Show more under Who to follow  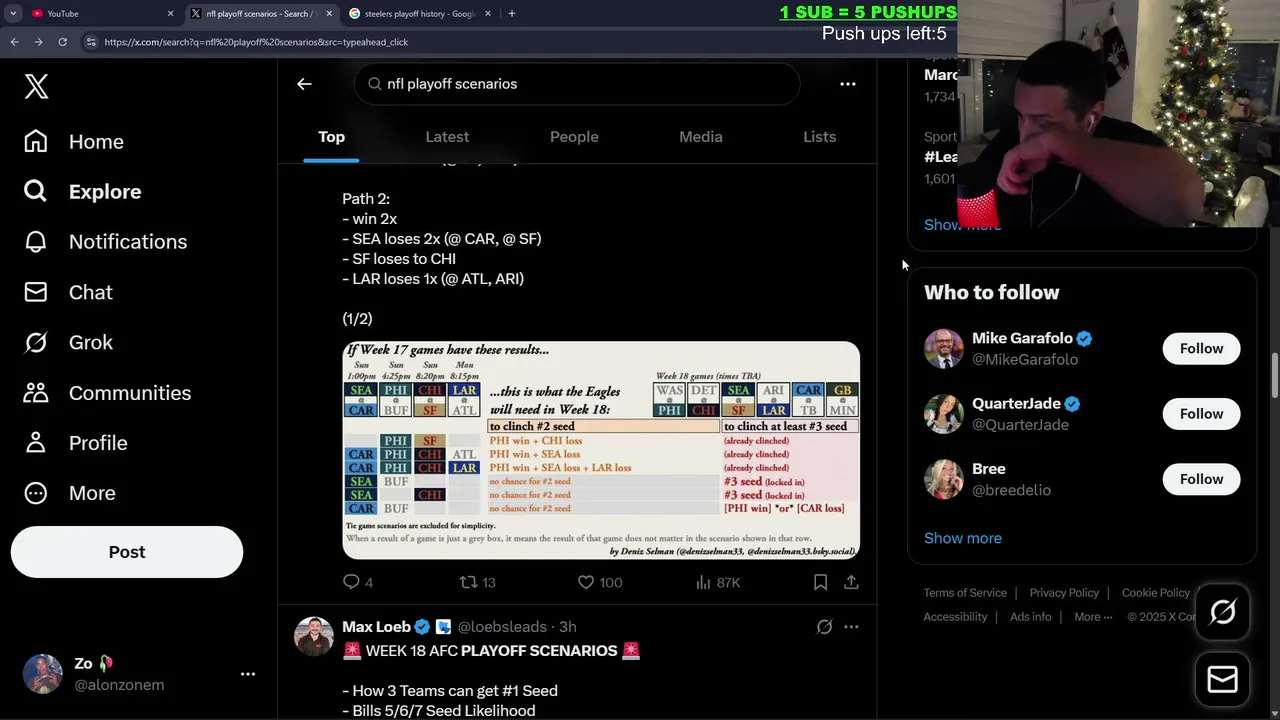[963, 538]
